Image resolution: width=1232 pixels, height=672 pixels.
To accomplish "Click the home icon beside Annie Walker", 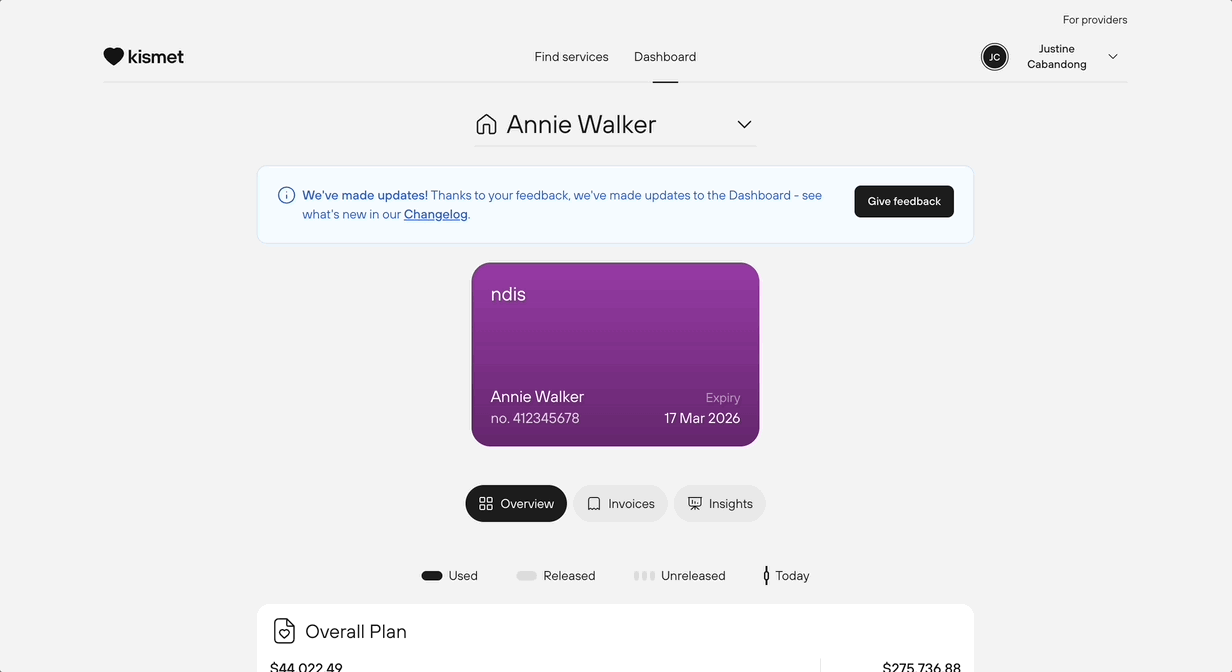I will [486, 125].
